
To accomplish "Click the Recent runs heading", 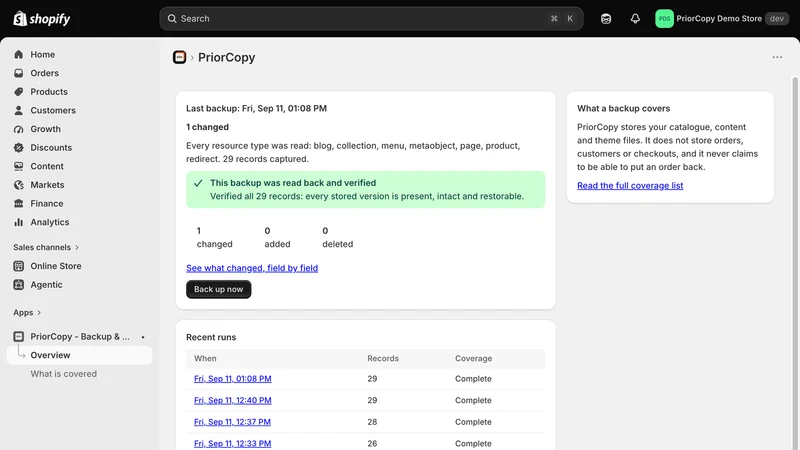I will pos(211,337).
